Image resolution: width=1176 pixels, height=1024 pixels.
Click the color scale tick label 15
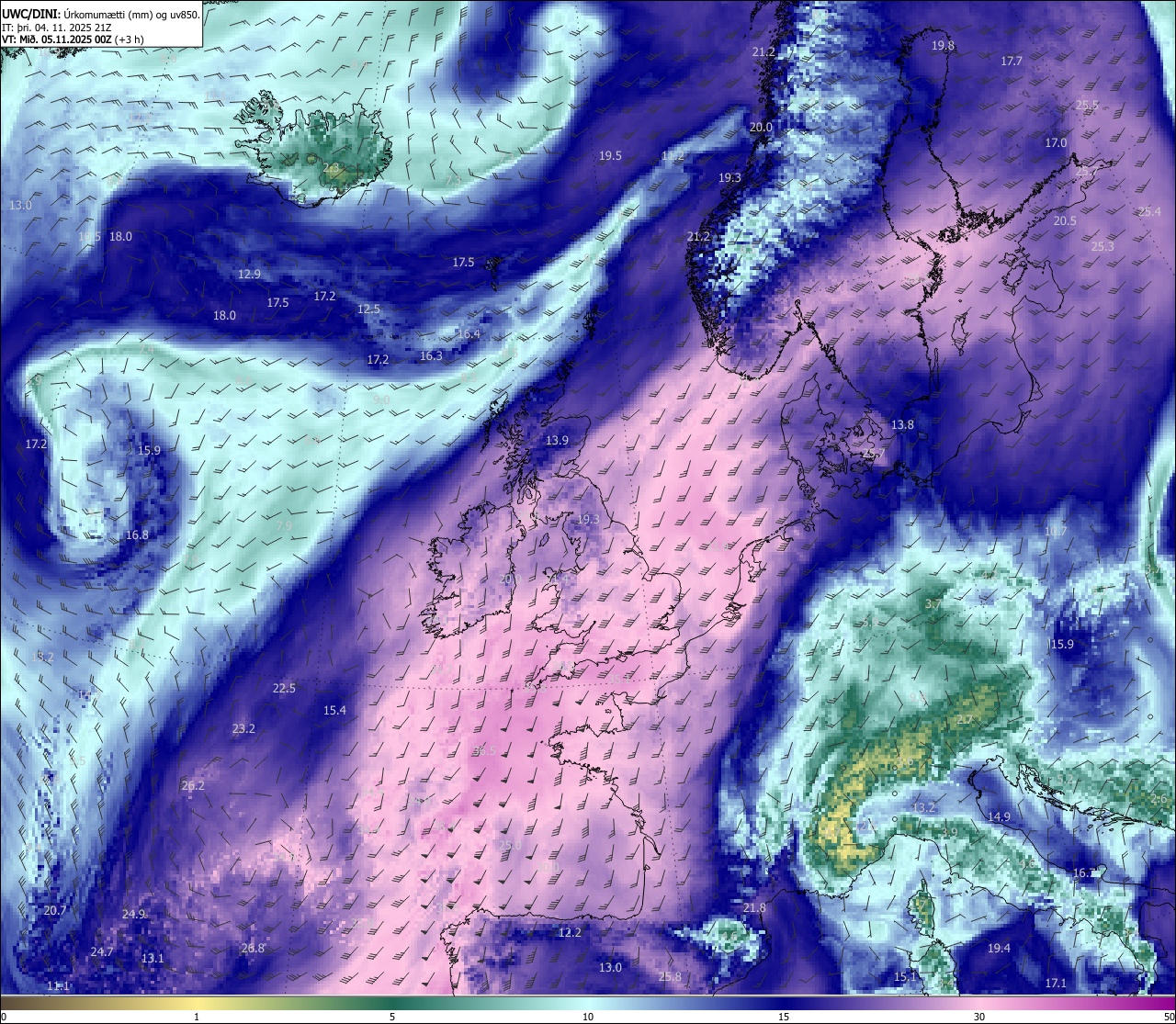pos(784,1017)
